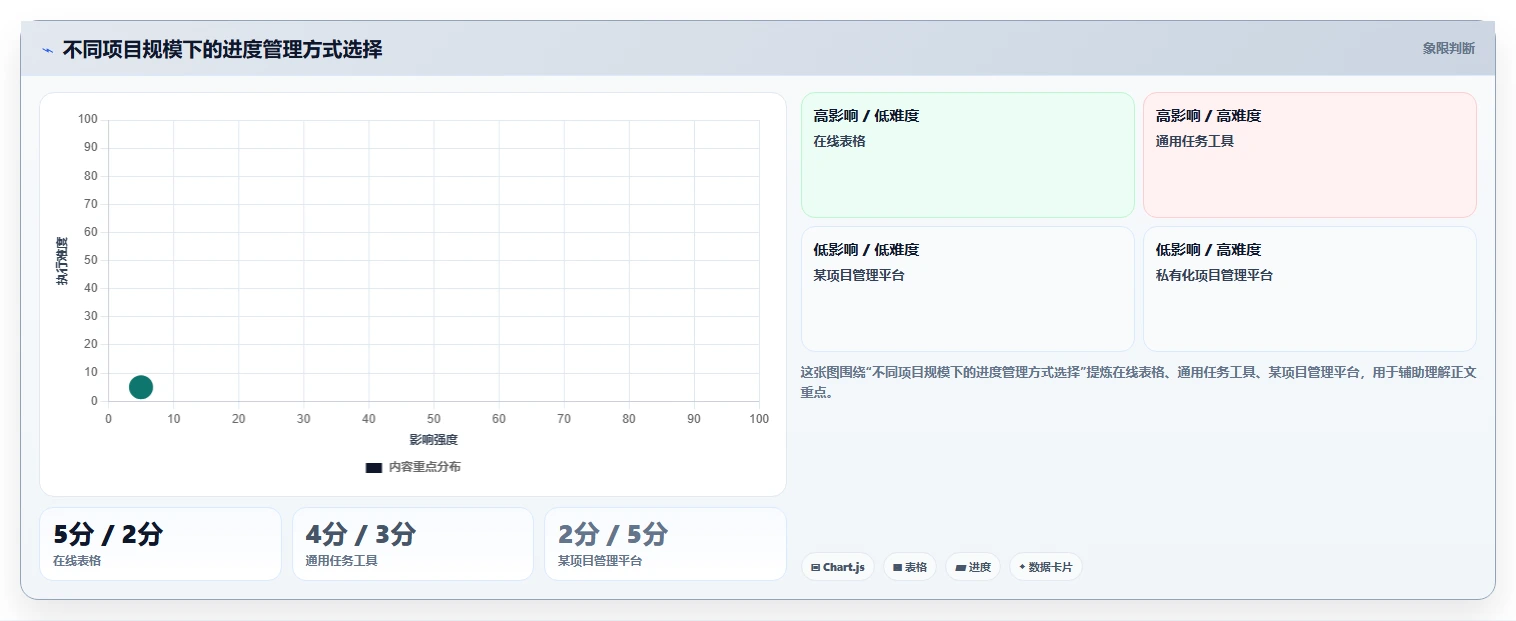
Task: Click the dark legend color box
Action: pos(374,467)
